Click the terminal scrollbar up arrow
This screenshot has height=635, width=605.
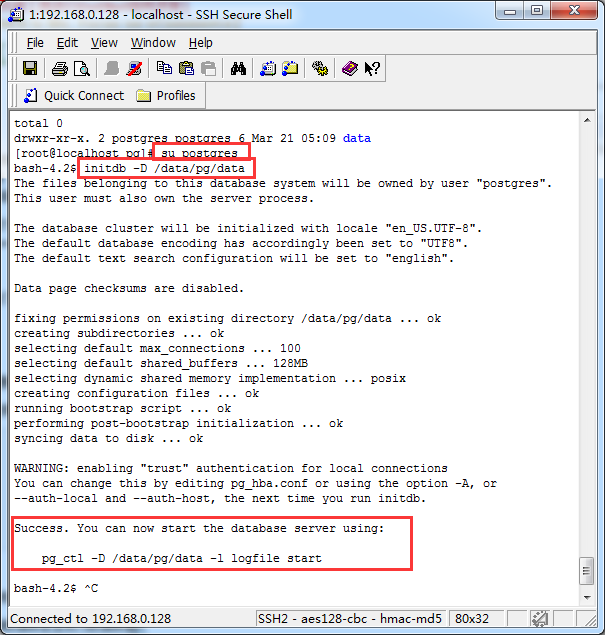[x=587, y=120]
